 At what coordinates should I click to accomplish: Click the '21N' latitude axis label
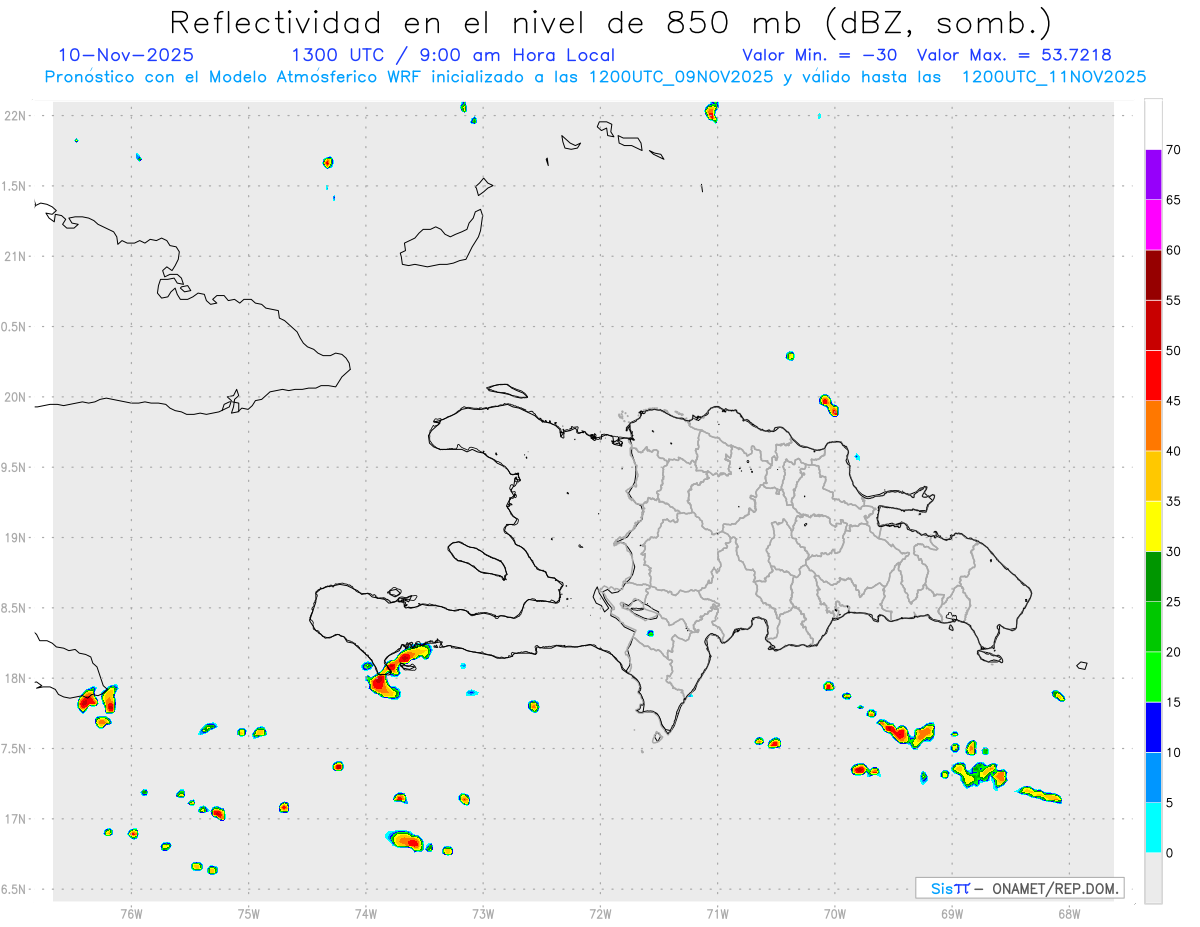(x=16, y=256)
